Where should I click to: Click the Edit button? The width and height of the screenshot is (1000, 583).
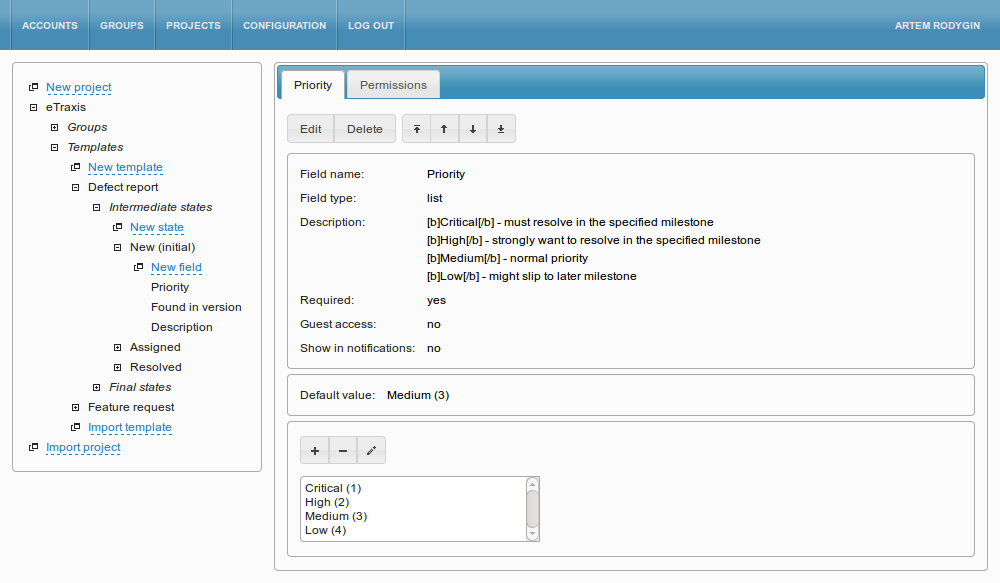(x=311, y=129)
